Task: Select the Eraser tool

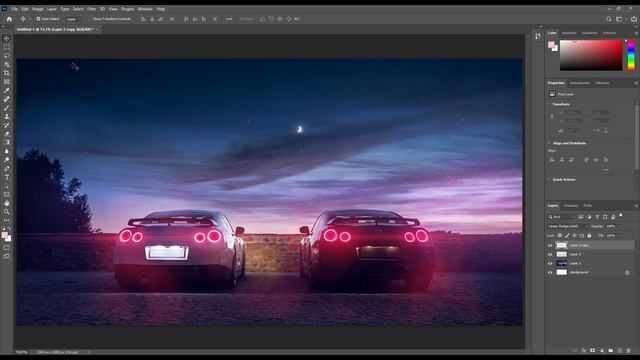Action: [x=7, y=133]
